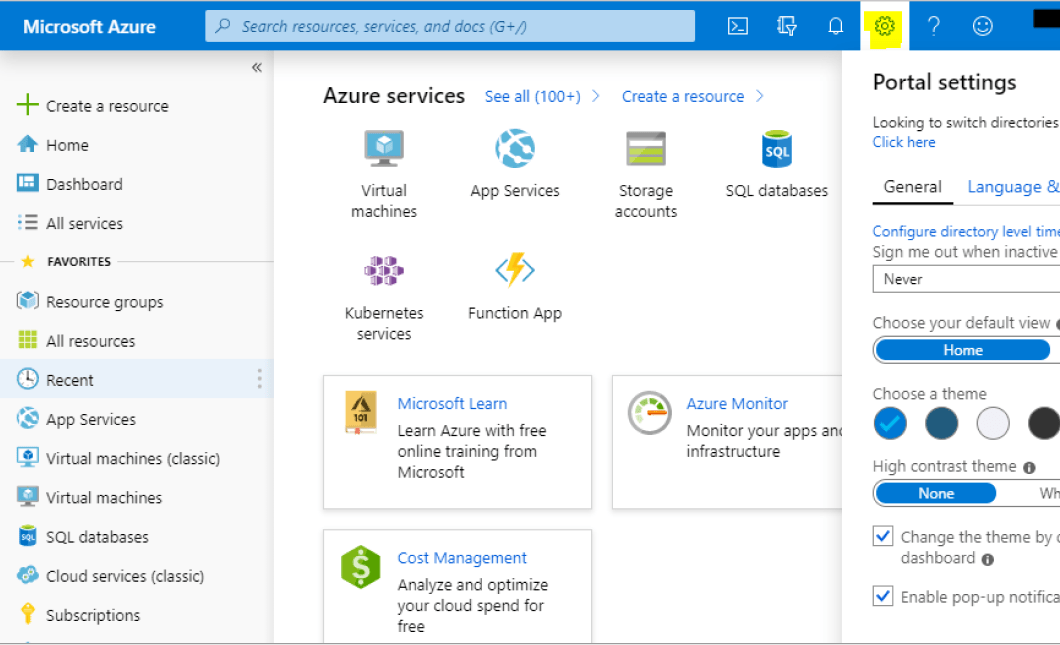Image resolution: width=1060 pixels, height=645 pixels.
Task: Click the Cost Management dollar icon
Action: [360, 567]
